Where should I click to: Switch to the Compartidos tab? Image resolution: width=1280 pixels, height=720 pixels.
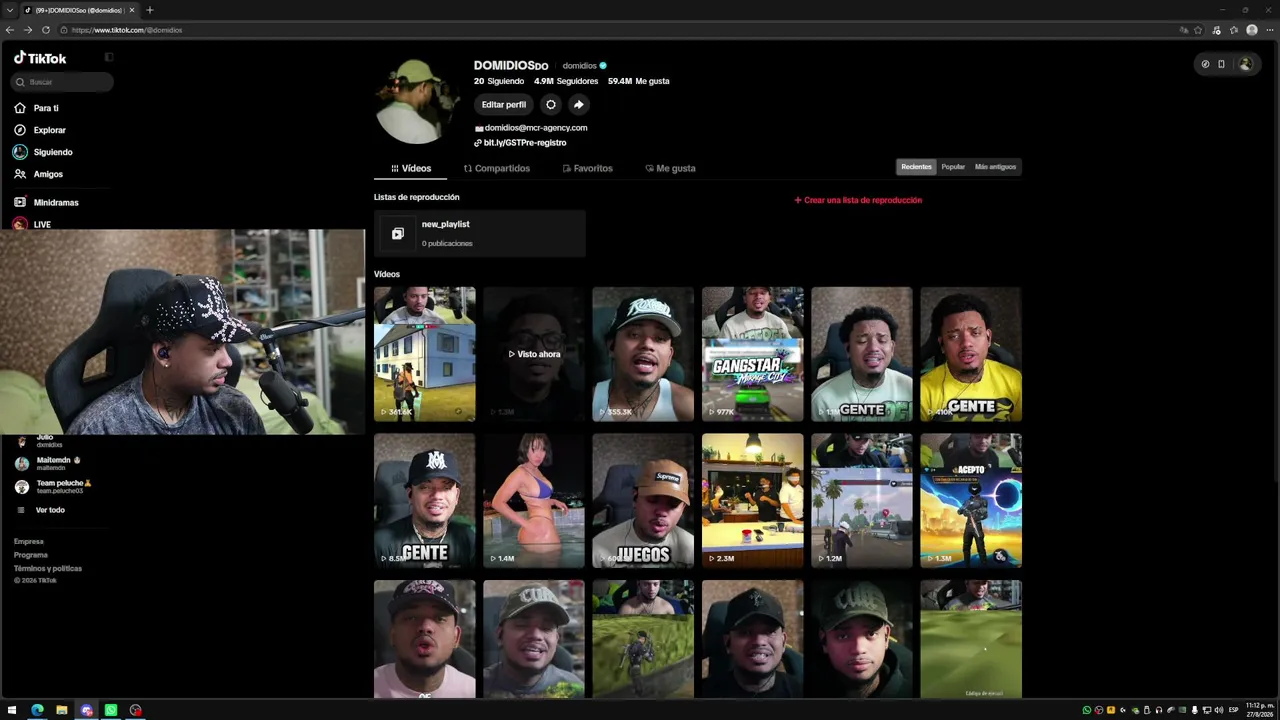tap(497, 168)
